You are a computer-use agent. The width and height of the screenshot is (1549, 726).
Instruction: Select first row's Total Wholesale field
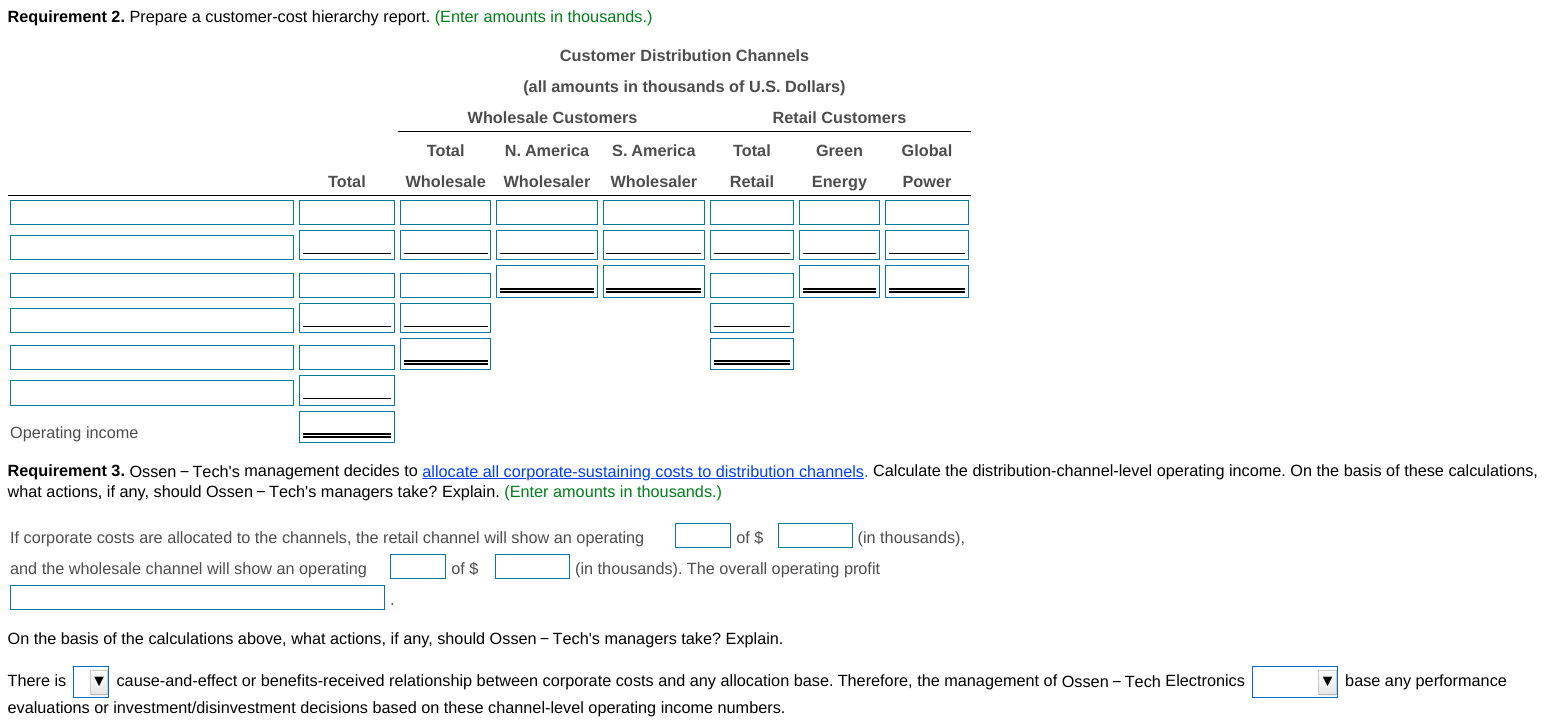tap(445, 213)
